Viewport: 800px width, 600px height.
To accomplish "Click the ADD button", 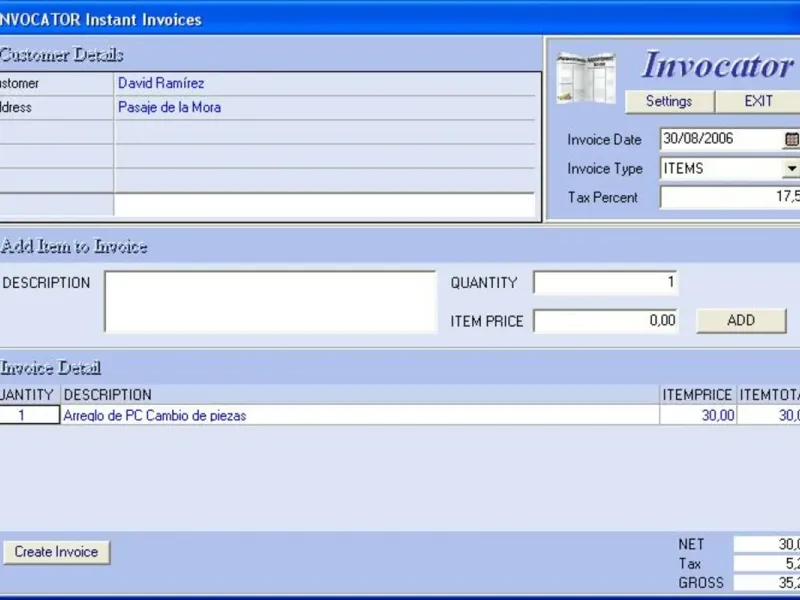I will [x=741, y=320].
